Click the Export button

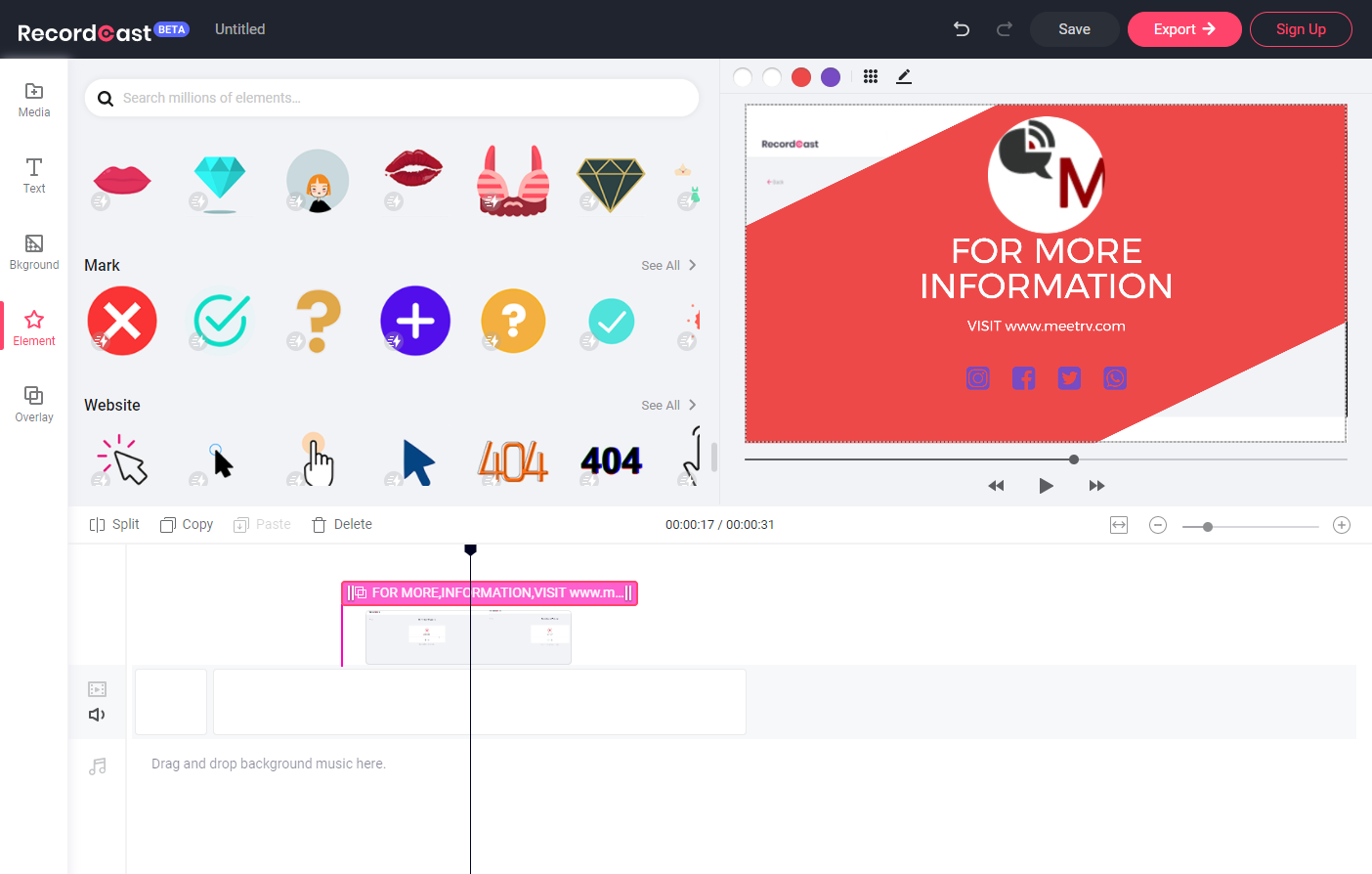point(1184,29)
